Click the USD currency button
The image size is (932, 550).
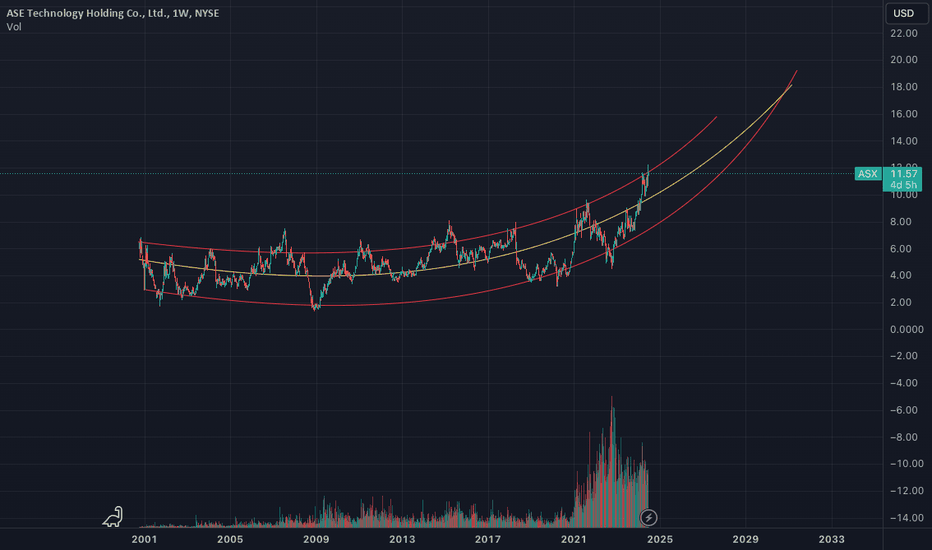906,13
